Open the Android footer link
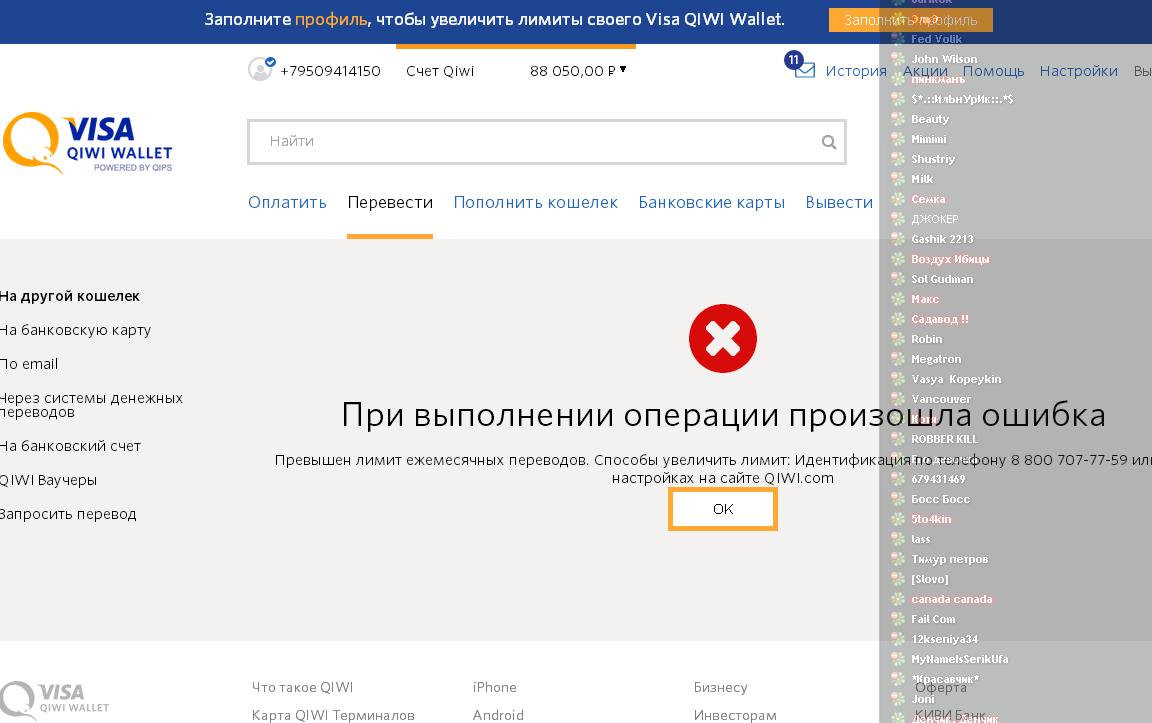Viewport: 1152px width, 723px height. click(x=498, y=715)
